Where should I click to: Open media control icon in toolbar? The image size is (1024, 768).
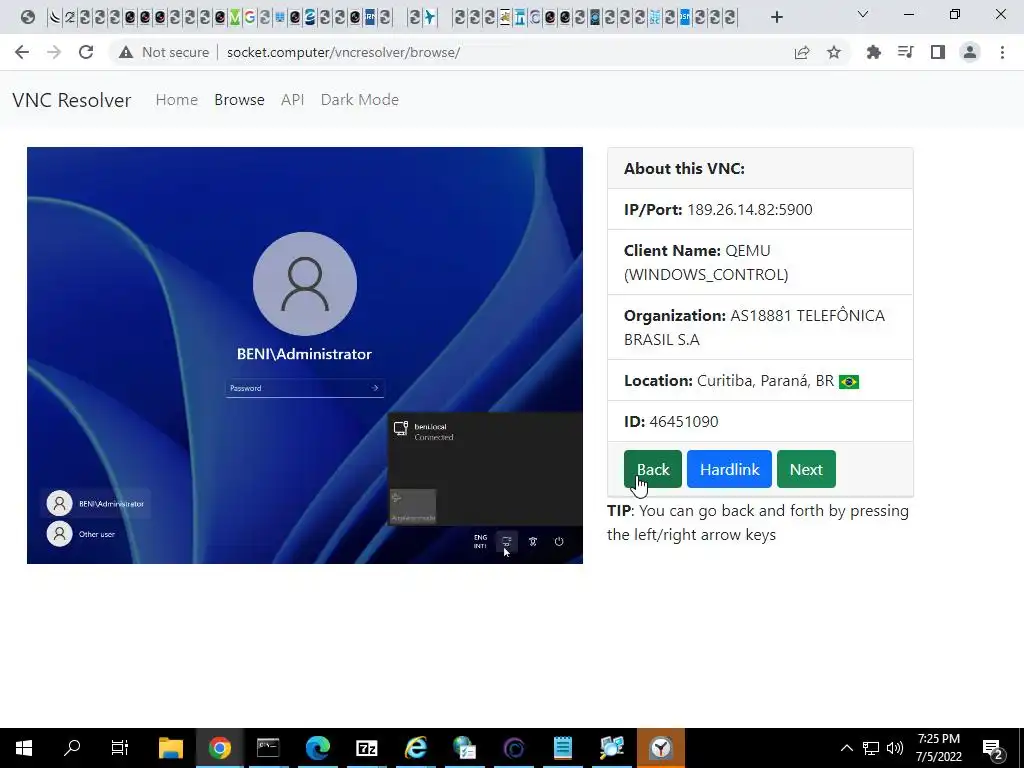click(906, 52)
